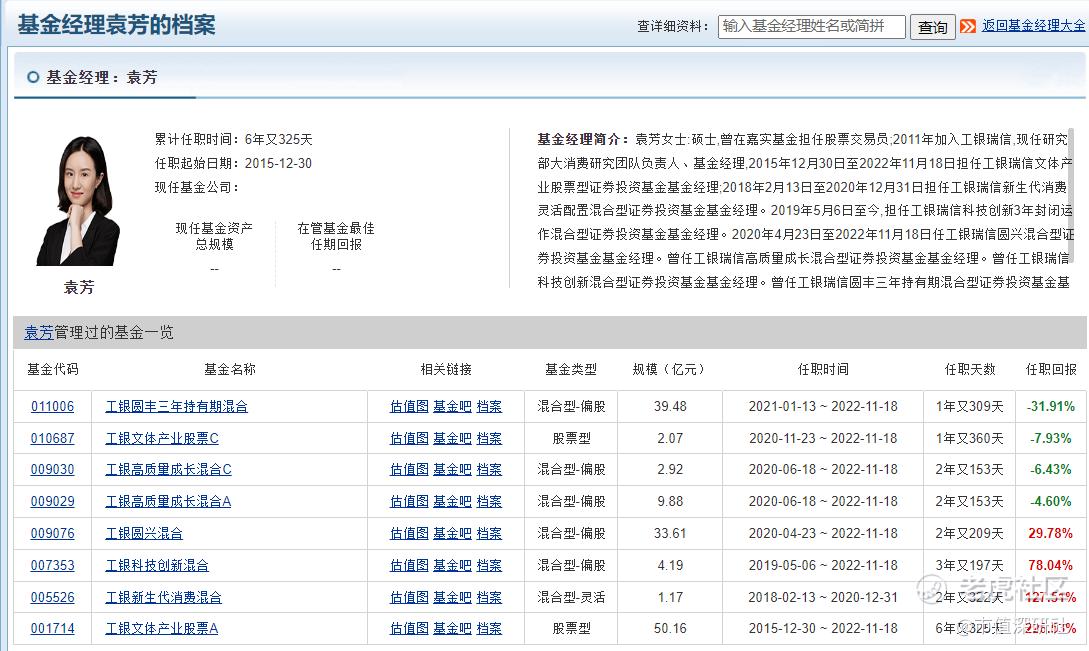Viewport: 1089px width, 651px height.
Task: Open fund code 009076
Action: 52,534
